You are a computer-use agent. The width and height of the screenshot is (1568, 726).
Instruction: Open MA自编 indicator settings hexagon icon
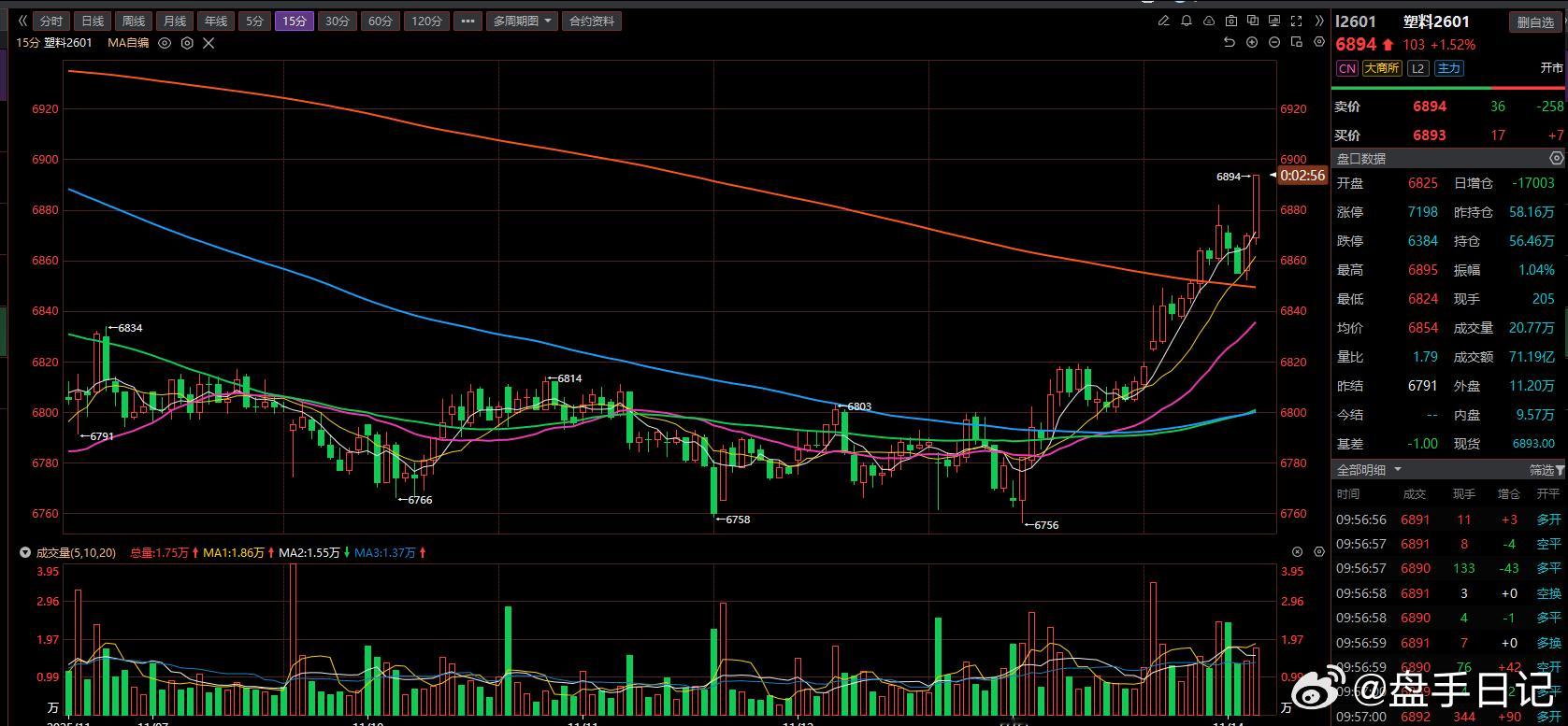(187, 43)
